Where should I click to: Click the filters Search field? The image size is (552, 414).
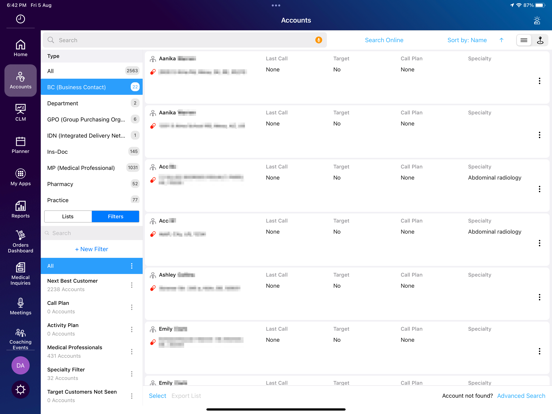(92, 233)
